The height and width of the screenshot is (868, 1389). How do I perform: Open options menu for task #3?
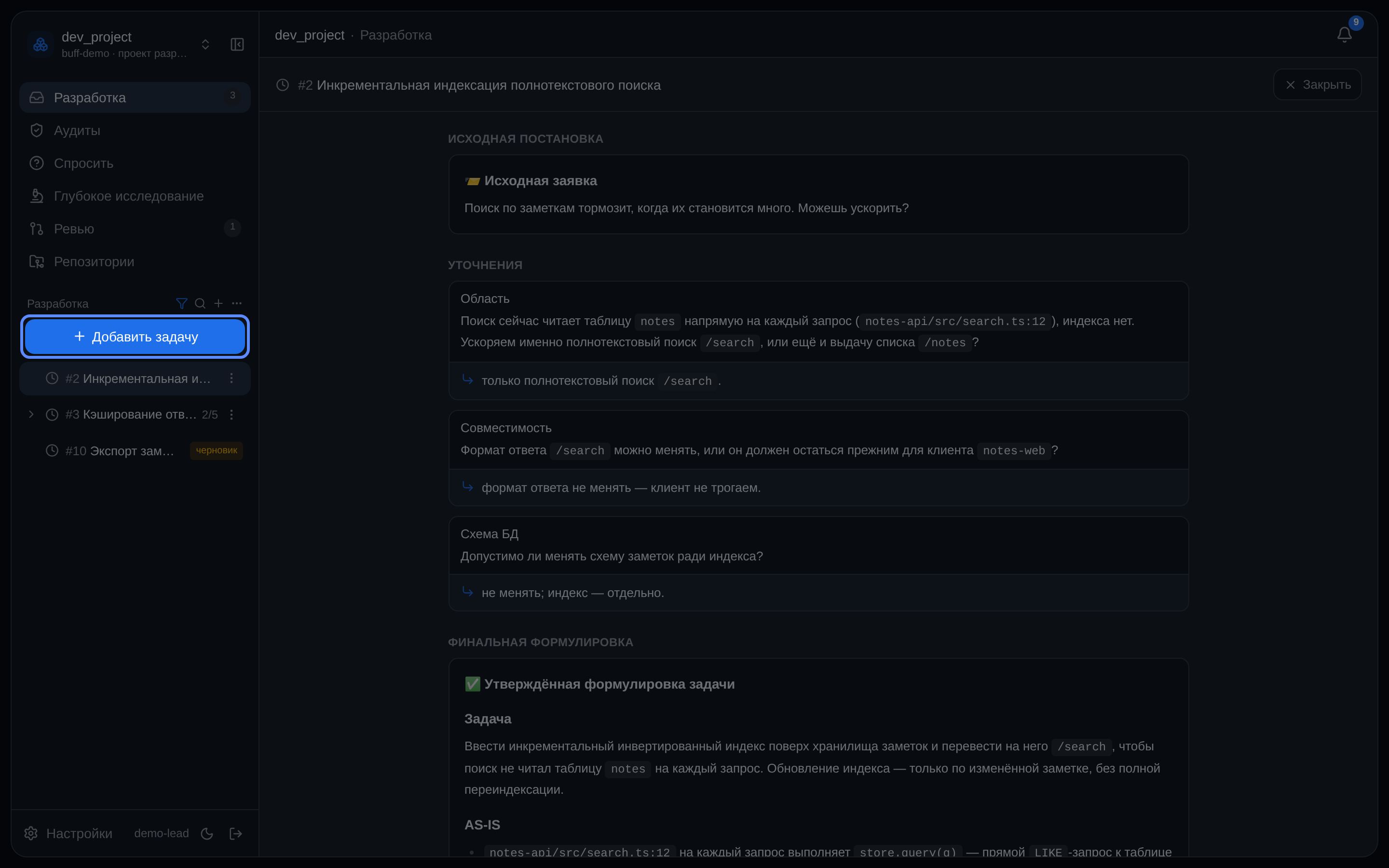(231, 415)
